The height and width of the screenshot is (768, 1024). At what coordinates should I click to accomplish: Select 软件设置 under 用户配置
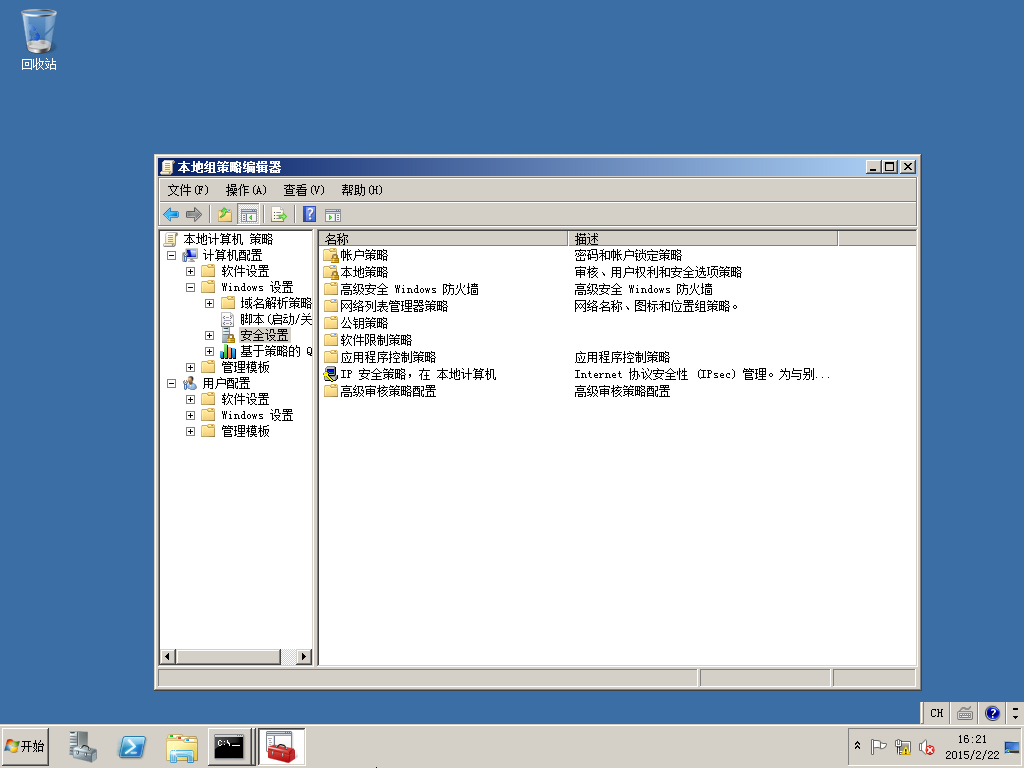tap(245, 399)
